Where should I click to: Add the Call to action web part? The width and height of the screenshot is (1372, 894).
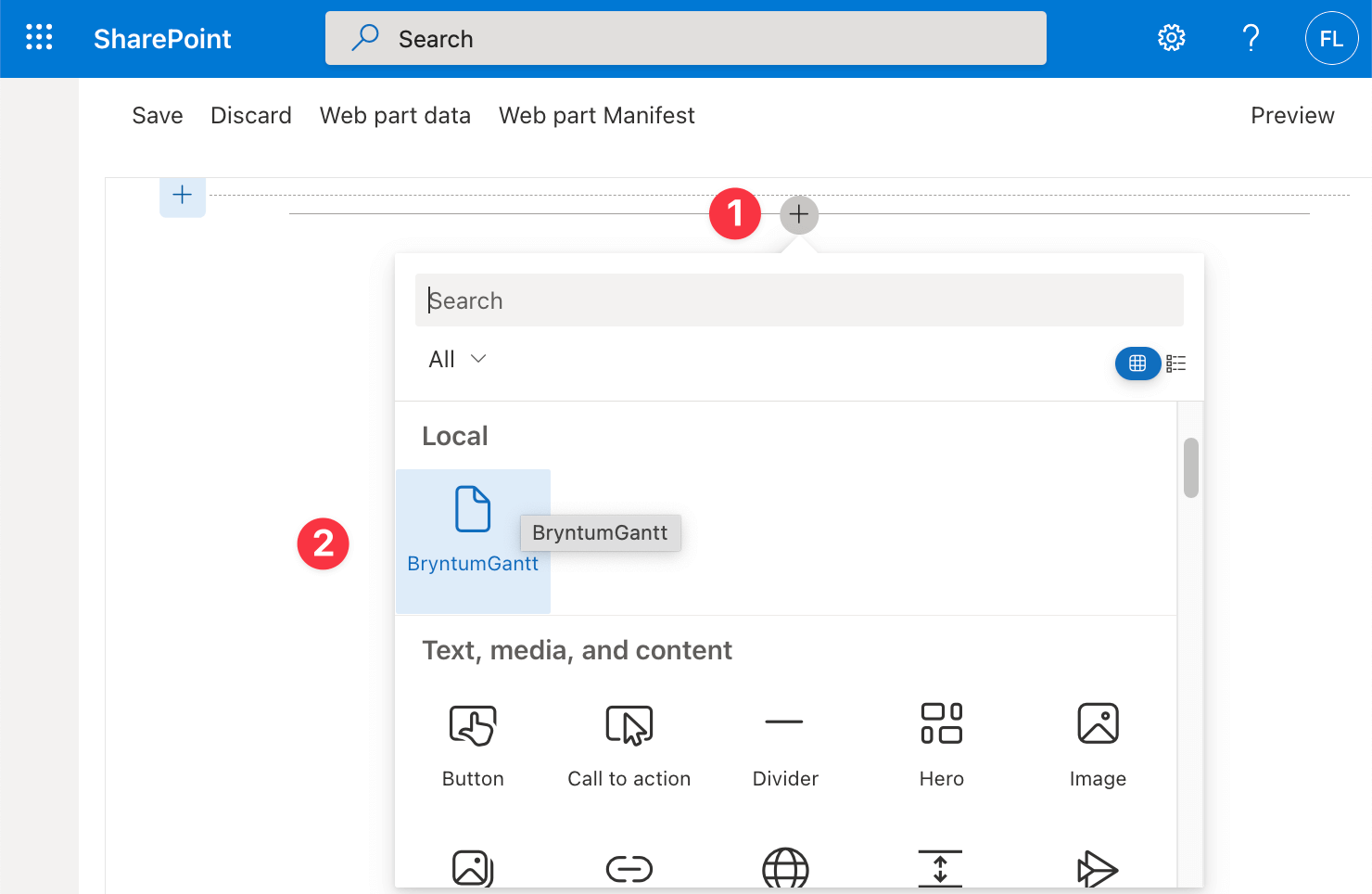coord(629,745)
